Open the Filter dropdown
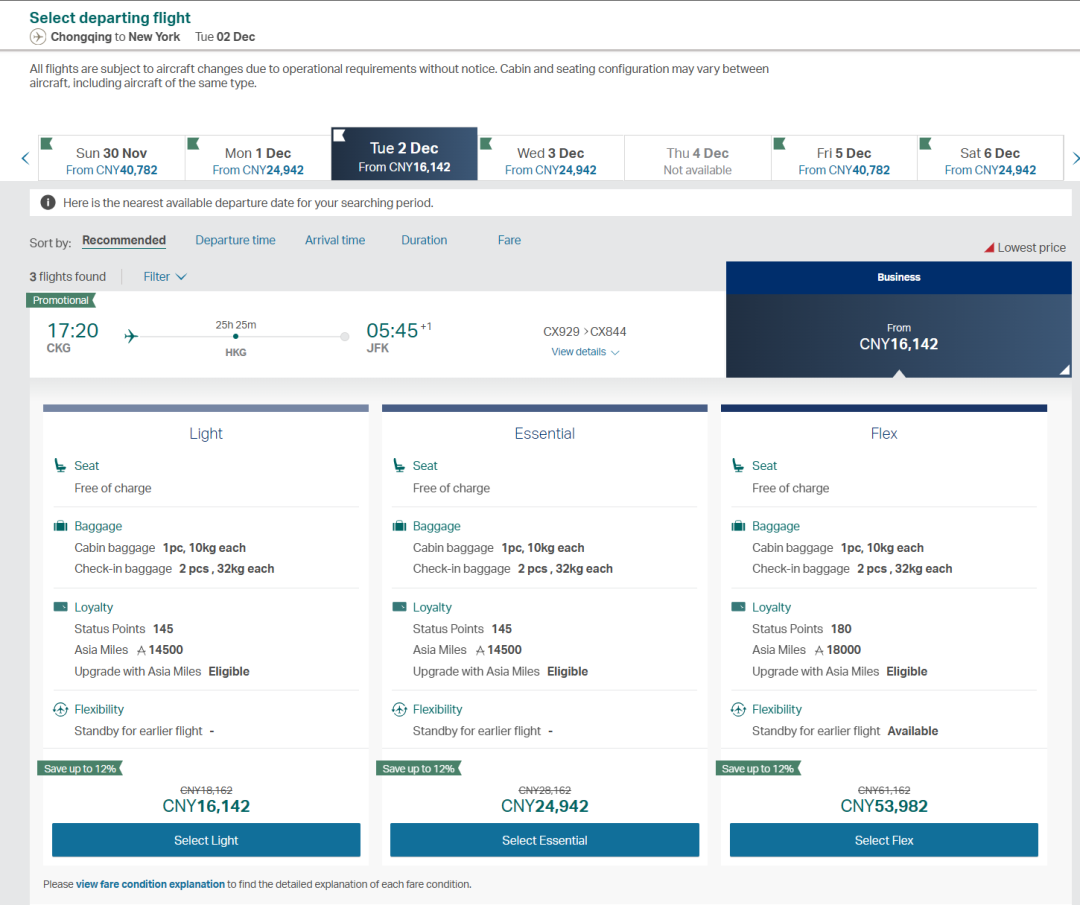This screenshot has width=1080, height=905. pos(164,277)
